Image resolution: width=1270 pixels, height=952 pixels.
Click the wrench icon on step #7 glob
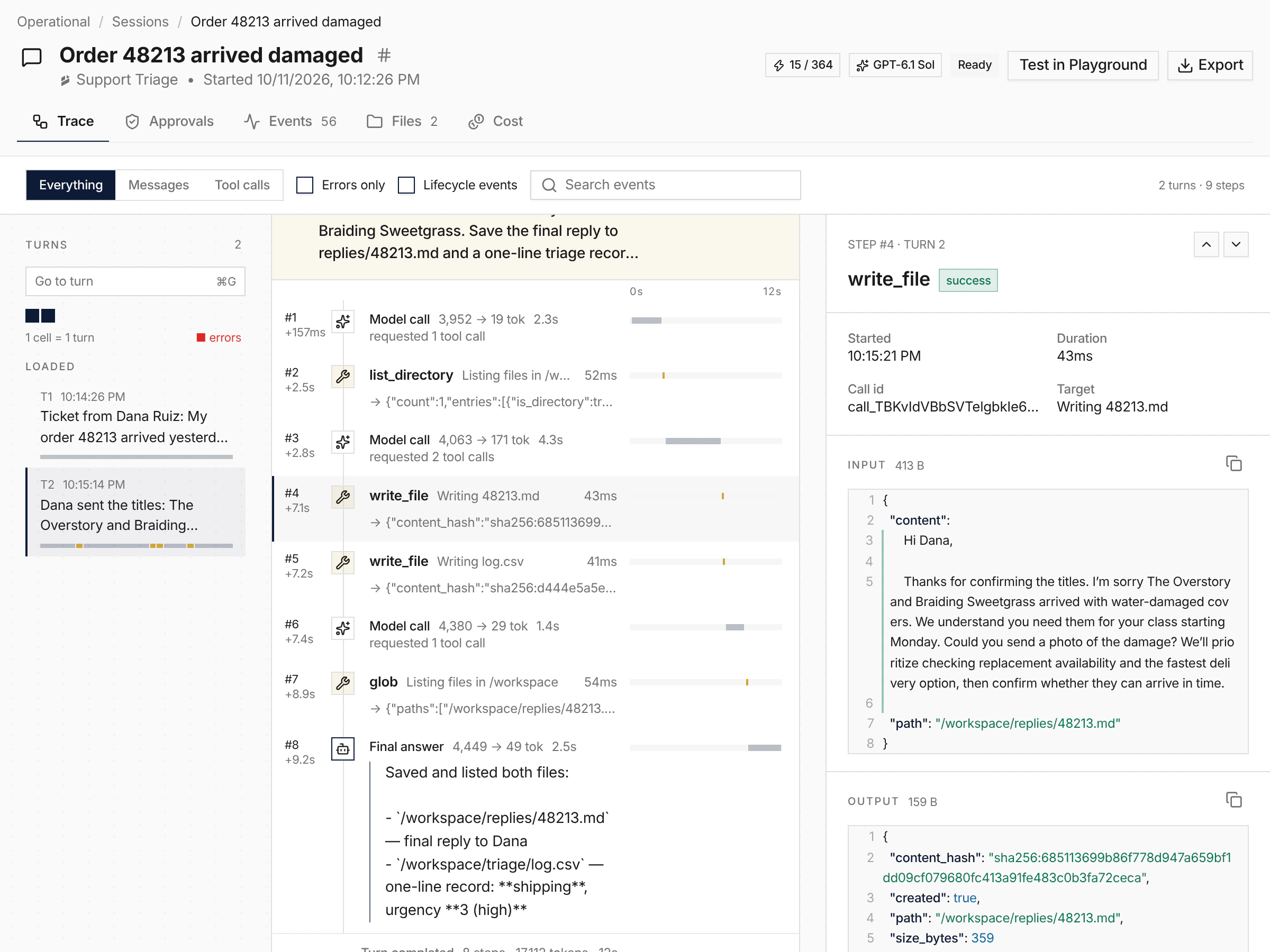pos(343,683)
